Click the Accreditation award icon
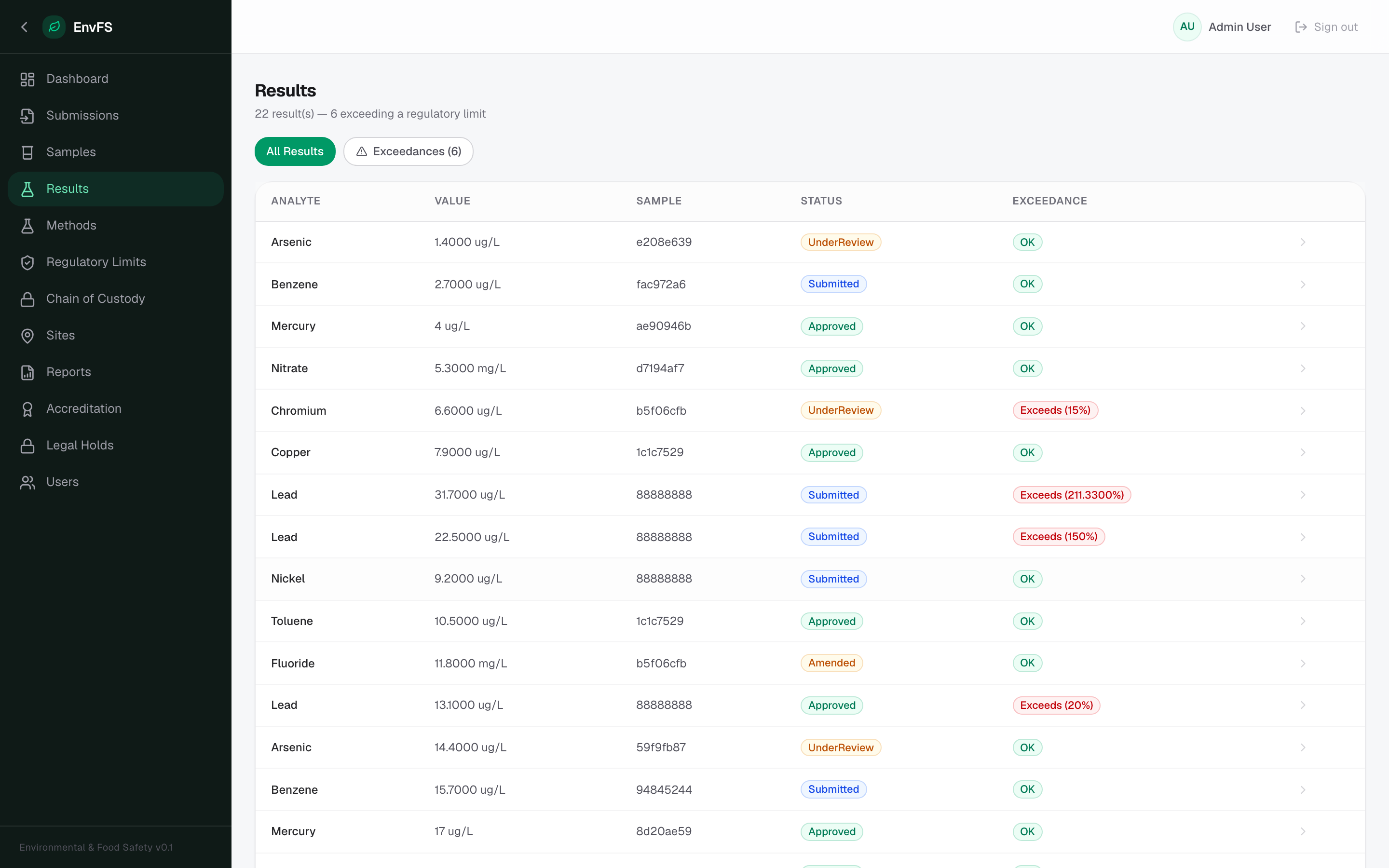The image size is (1389, 868). coord(27,409)
